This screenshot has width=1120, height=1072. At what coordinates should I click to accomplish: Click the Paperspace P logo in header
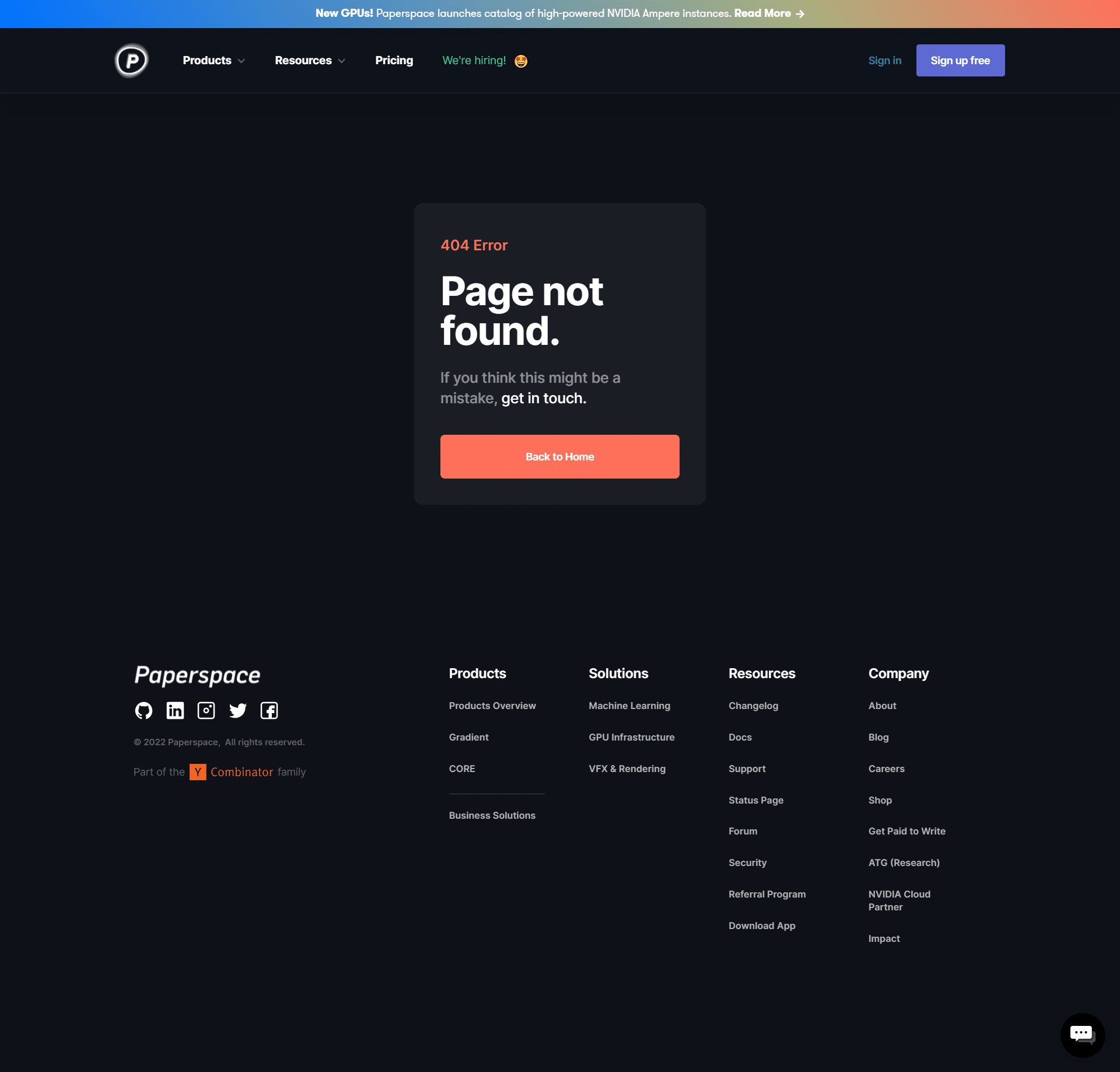[132, 61]
